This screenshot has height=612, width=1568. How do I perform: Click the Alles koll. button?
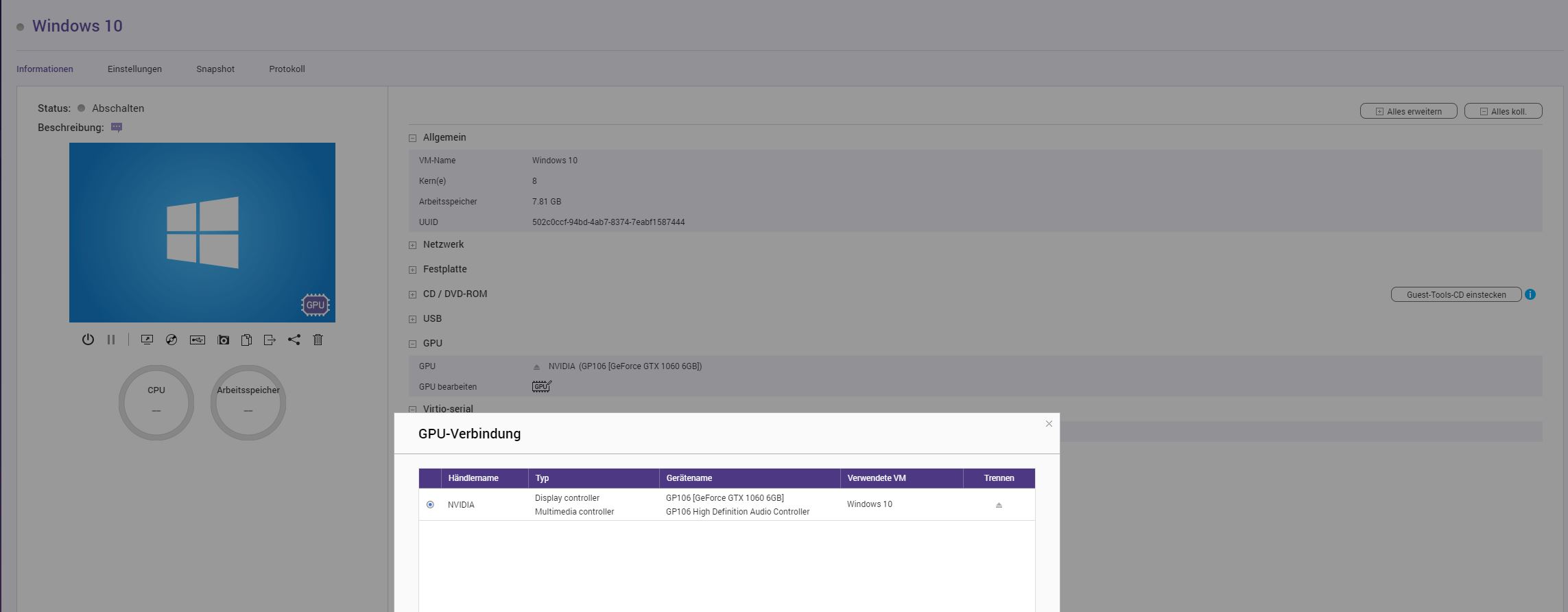coord(1503,111)
